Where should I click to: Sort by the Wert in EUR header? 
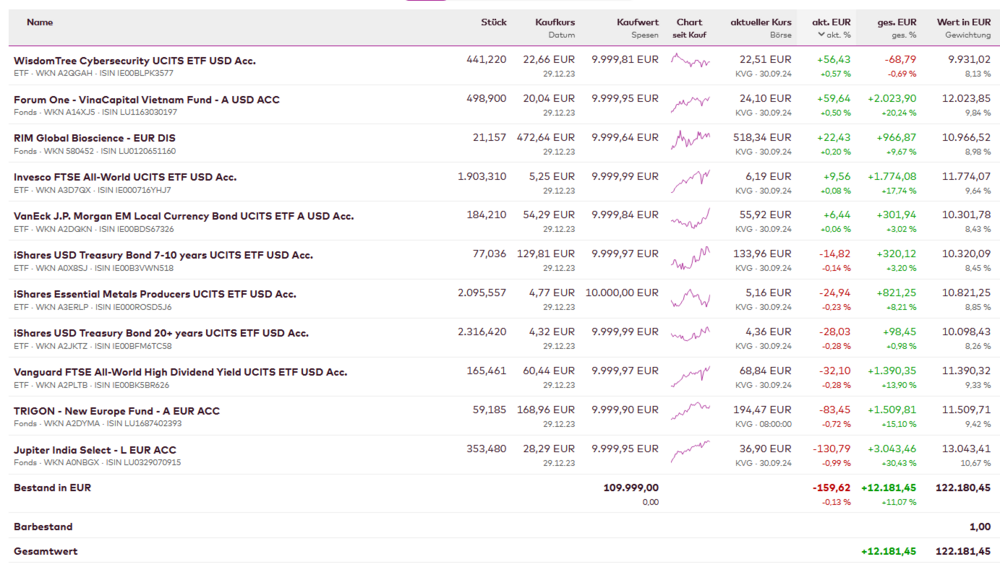point(963,22)
